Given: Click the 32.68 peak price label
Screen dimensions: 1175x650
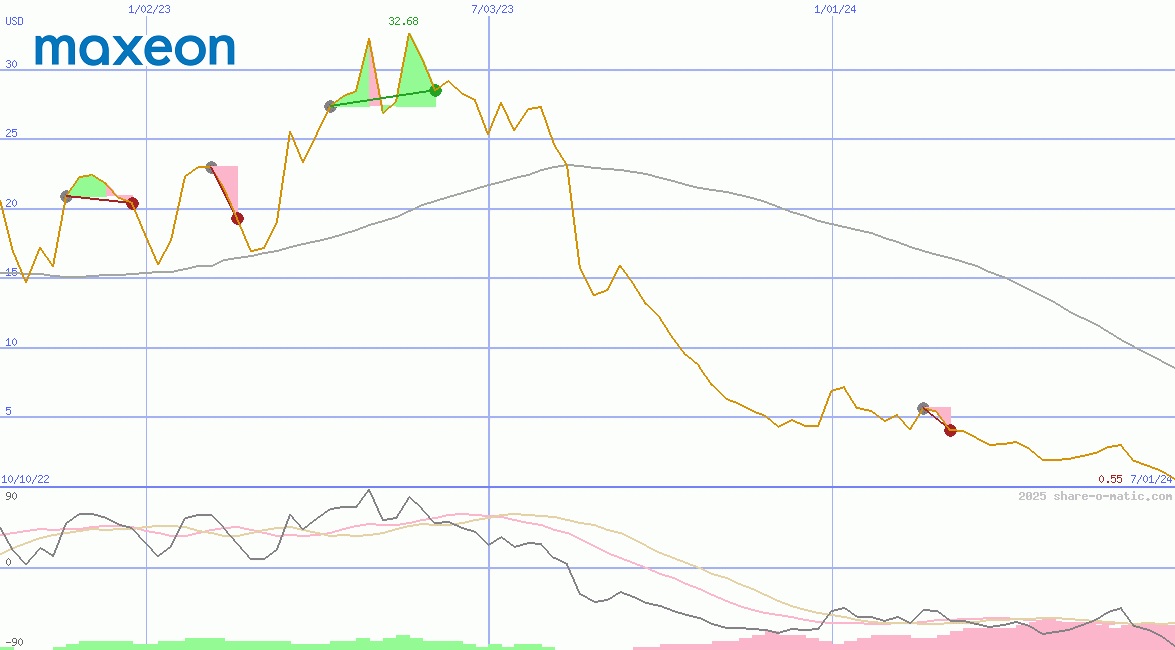Looking at the screenshot, I should pyautogui.click(x=403, y=21).
